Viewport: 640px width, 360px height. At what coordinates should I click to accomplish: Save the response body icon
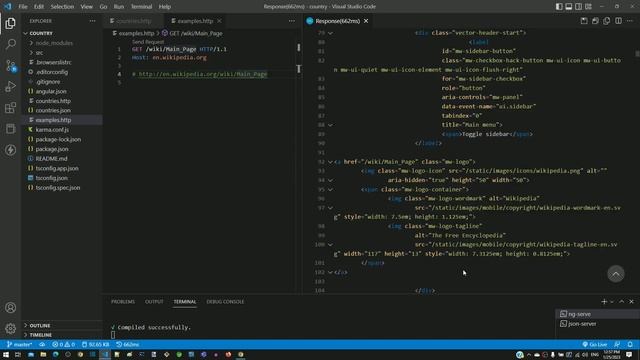click(x=595, y=21)
